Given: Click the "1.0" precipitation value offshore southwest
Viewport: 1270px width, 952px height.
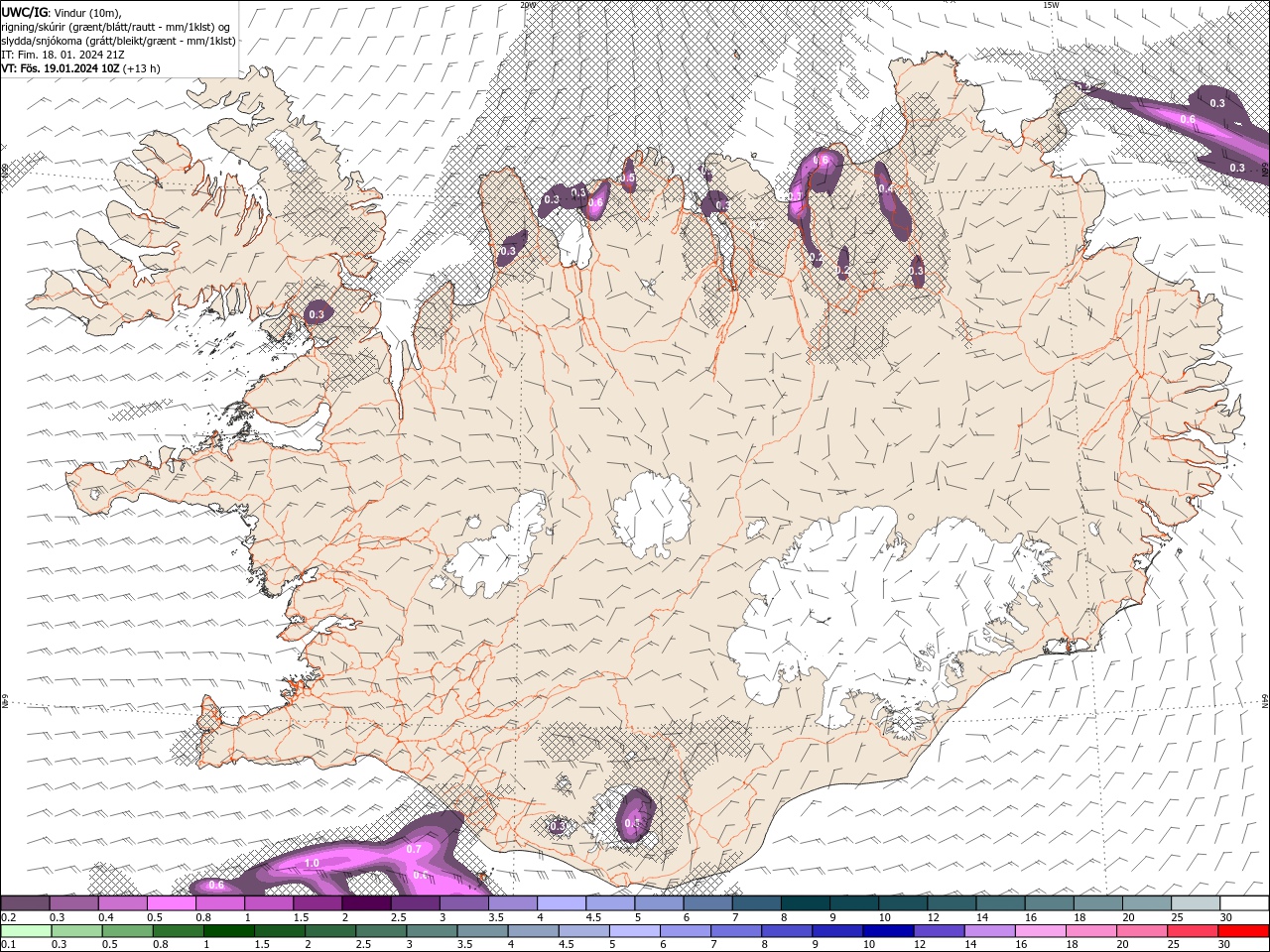Looking at the screenshot, I should (x=312, y=864).
